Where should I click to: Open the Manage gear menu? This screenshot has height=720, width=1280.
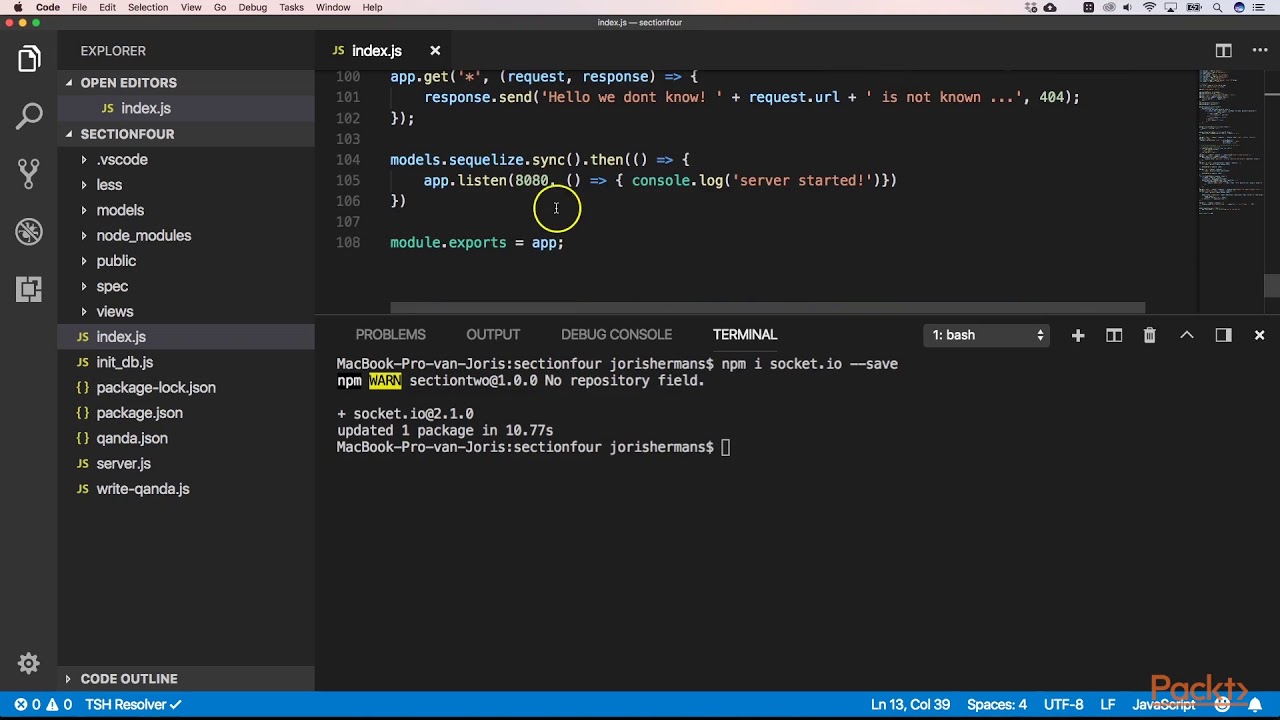pos(29,663)
